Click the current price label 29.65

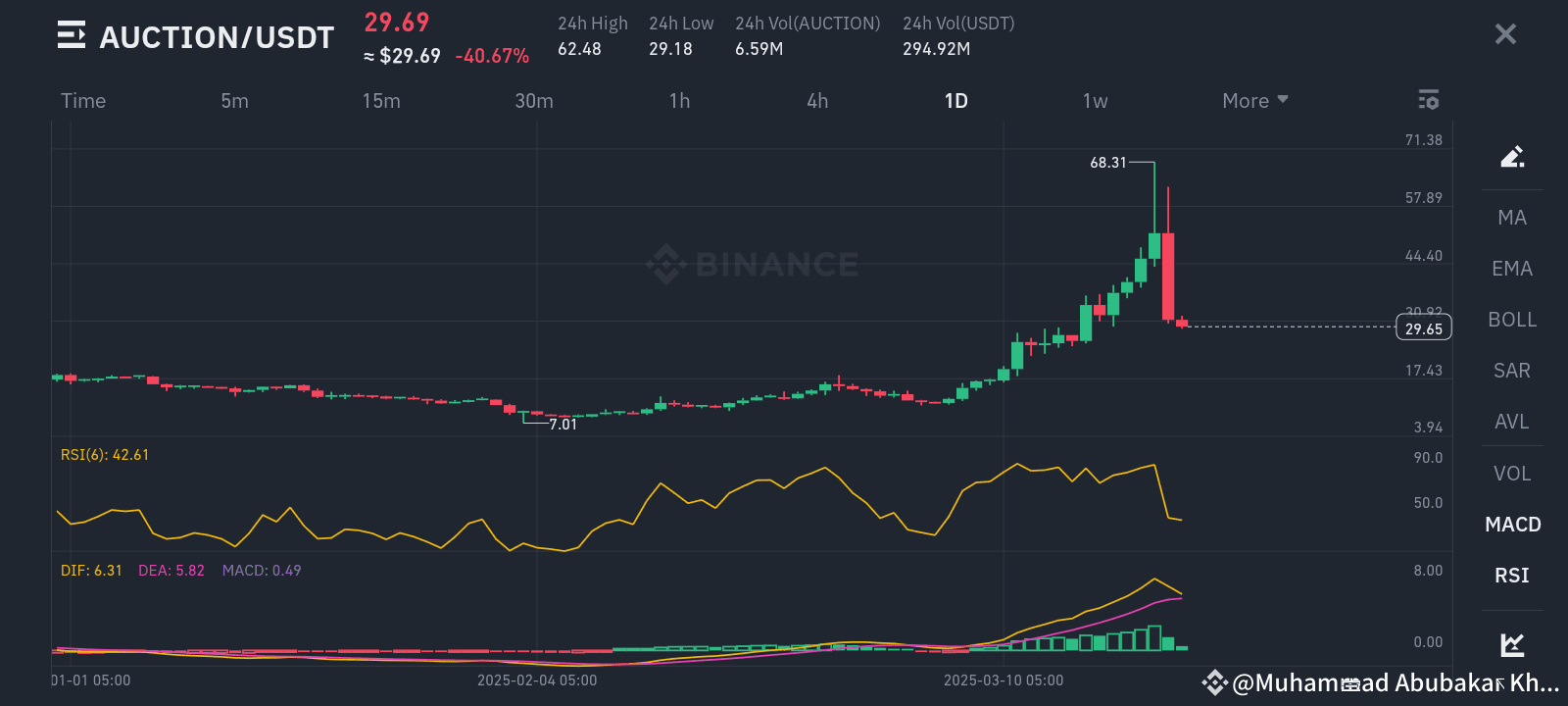click(1424, 328)
